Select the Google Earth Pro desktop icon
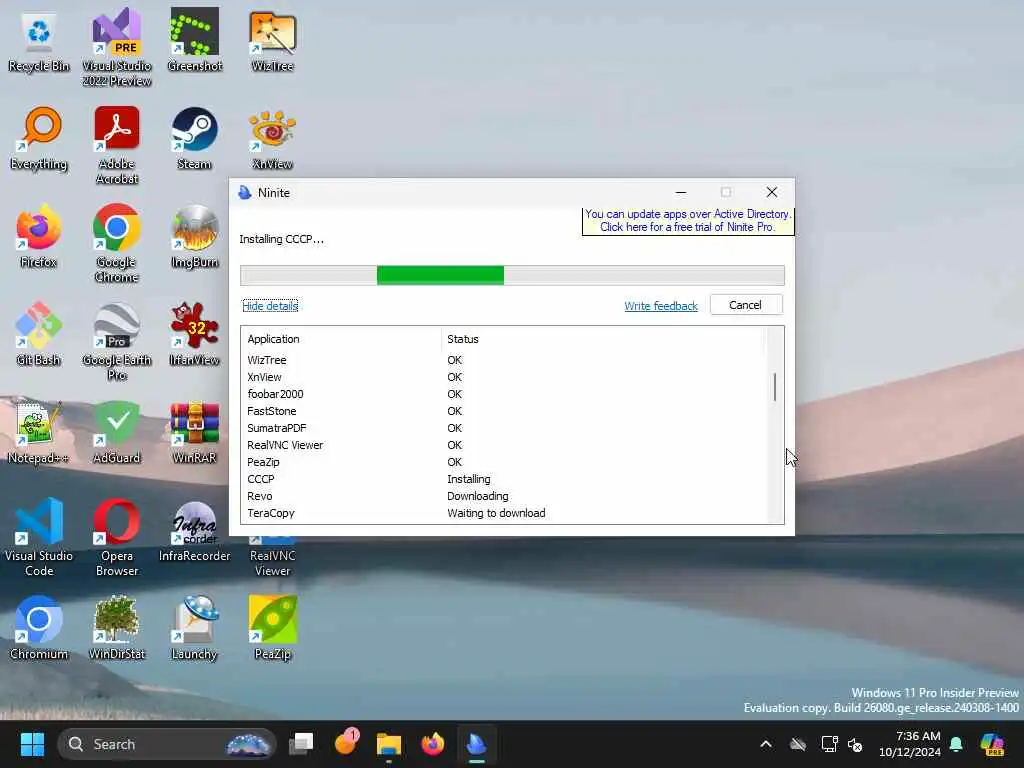Image resolution: width=1024 pixels, height=768 pixels. [117, 341]
